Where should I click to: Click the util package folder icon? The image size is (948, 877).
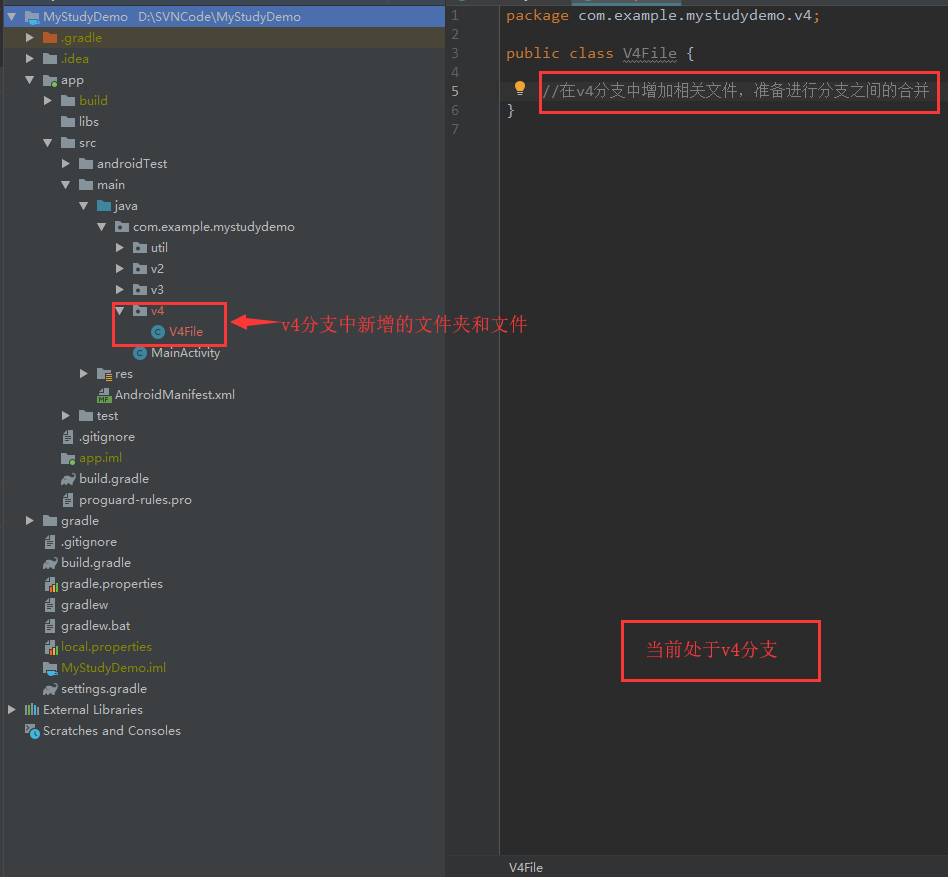click(x=140, y=247)
